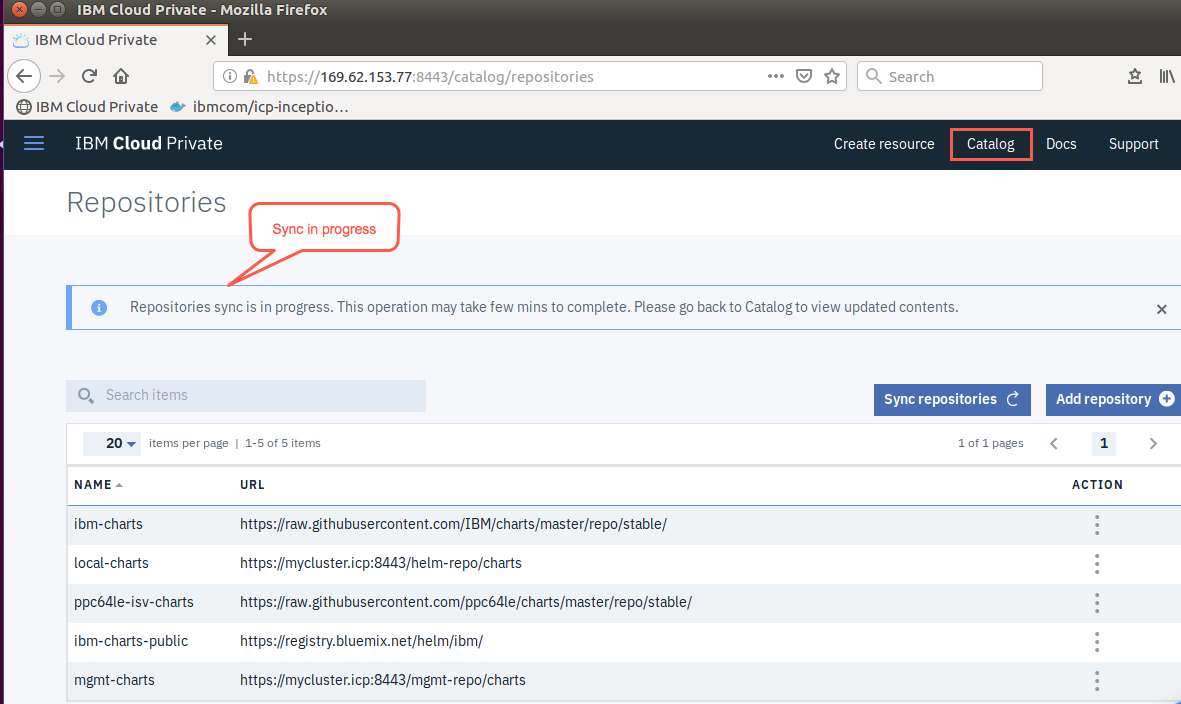Click the URL column header
This screenshot has height=704, width=1181.
[252, 485]
